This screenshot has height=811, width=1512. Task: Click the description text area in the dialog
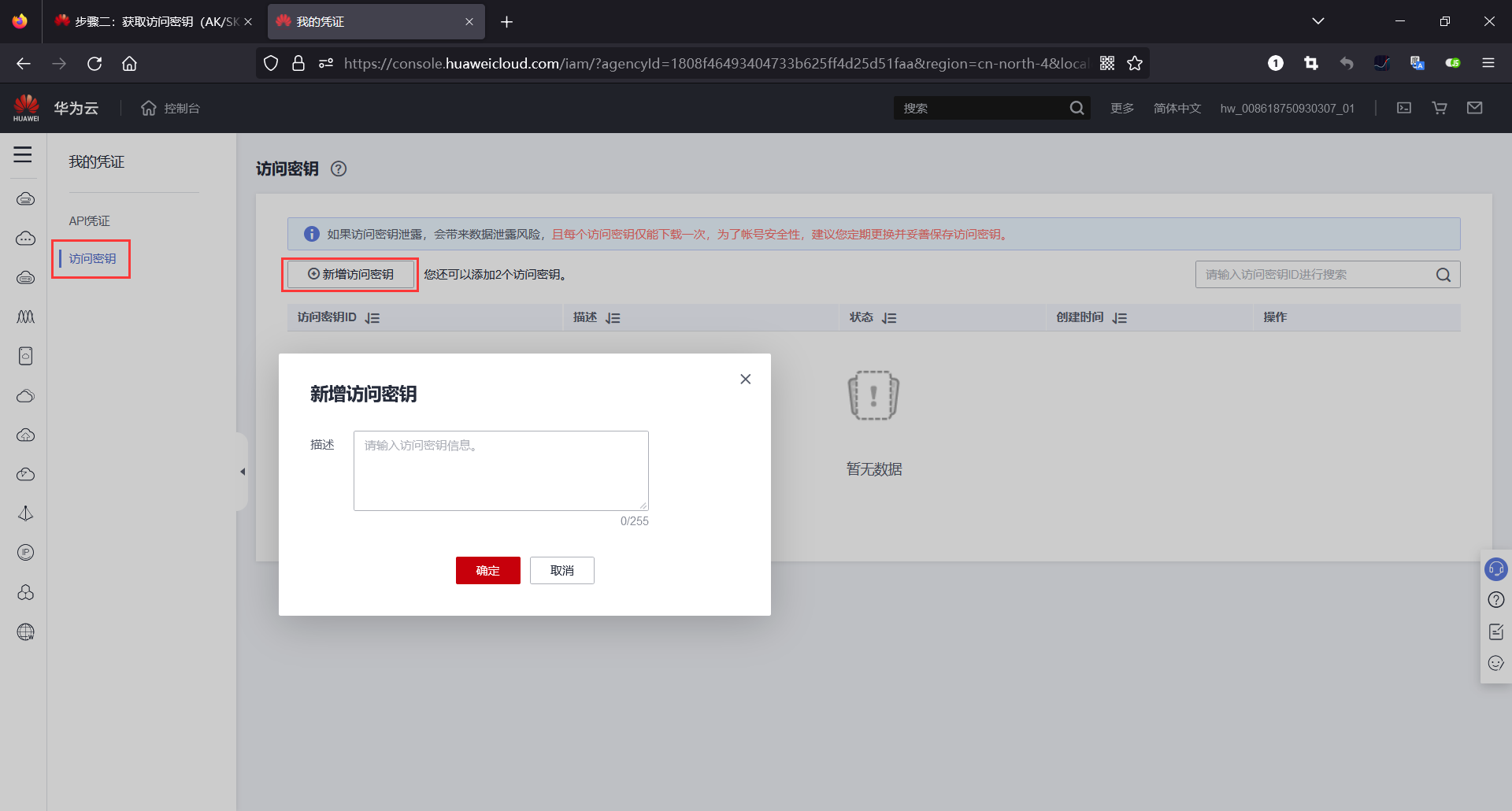point(500,470)
